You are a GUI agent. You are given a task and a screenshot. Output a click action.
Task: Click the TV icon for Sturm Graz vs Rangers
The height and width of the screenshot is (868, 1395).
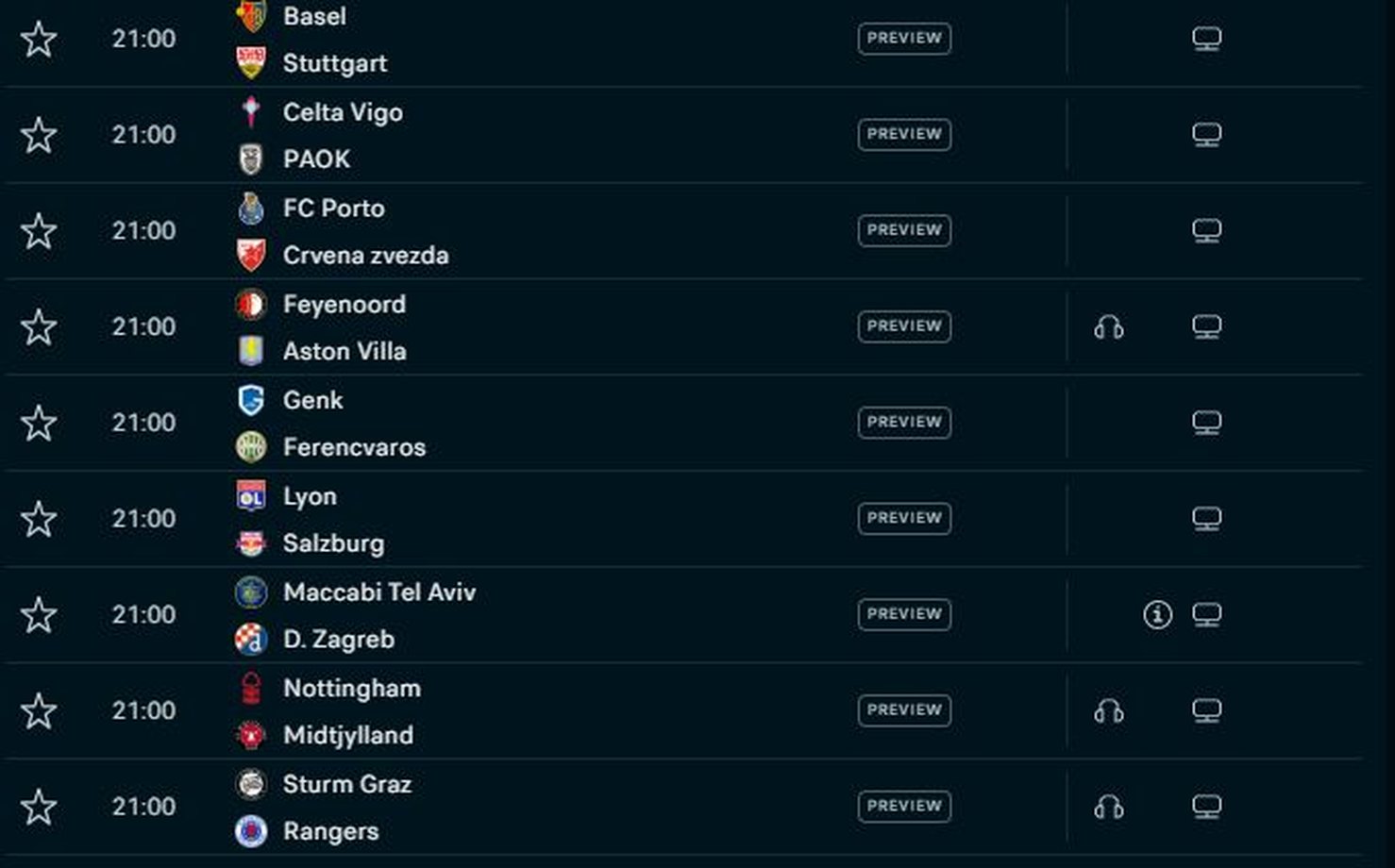1206,808
